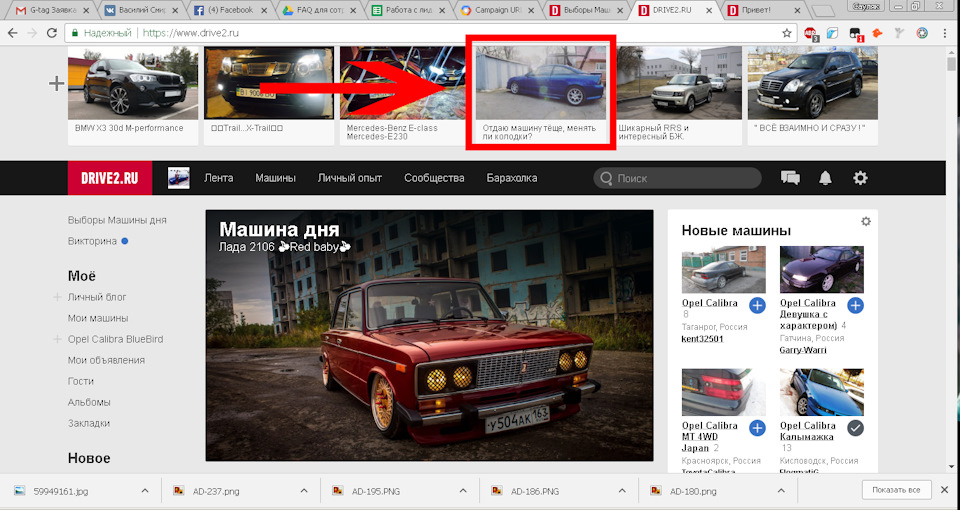960x510 pixels.
Task: Open Барахолка menu item
Action: click(x=512, y=178)
